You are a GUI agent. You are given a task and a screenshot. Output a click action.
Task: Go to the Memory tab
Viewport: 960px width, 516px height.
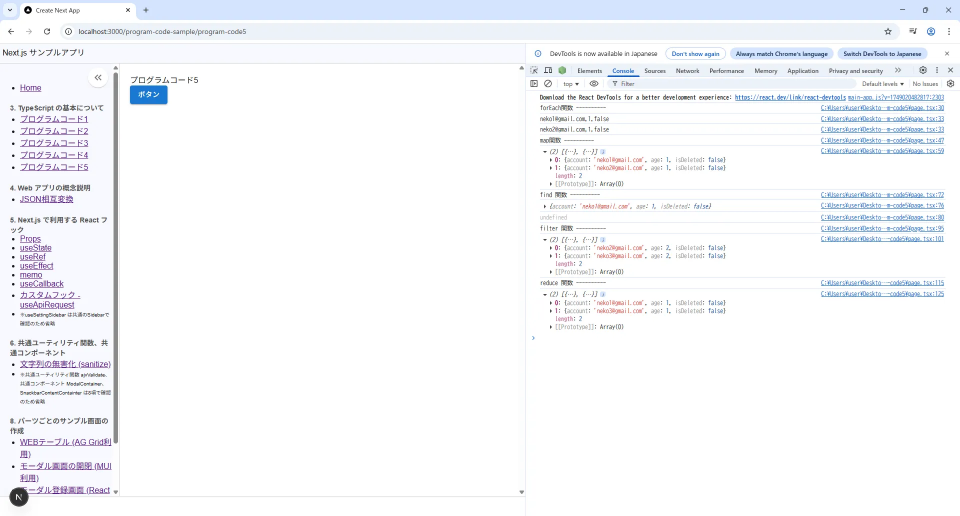click(x=765, y=71)
